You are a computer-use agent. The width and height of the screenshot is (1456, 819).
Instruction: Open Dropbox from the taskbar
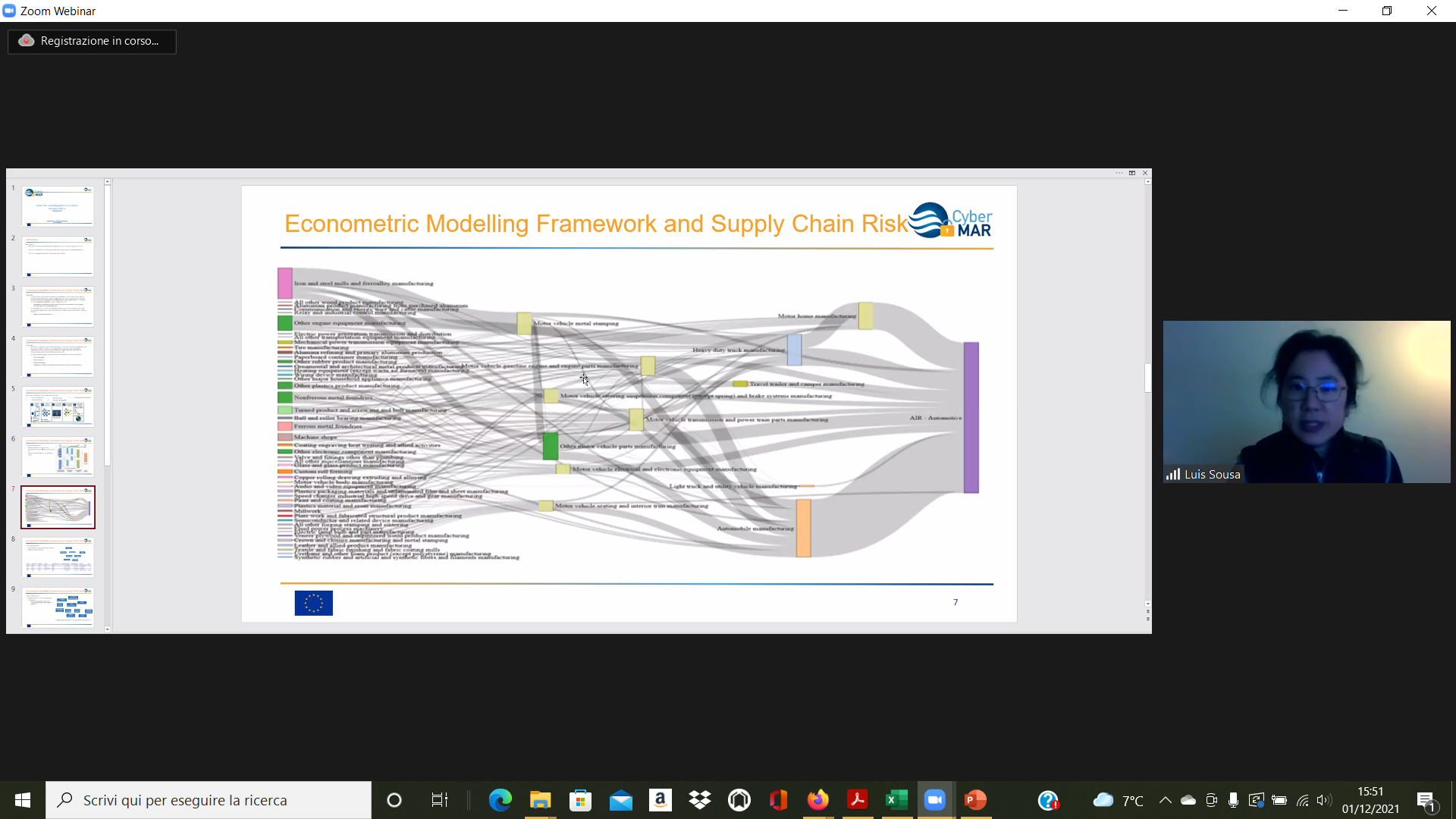699,800
